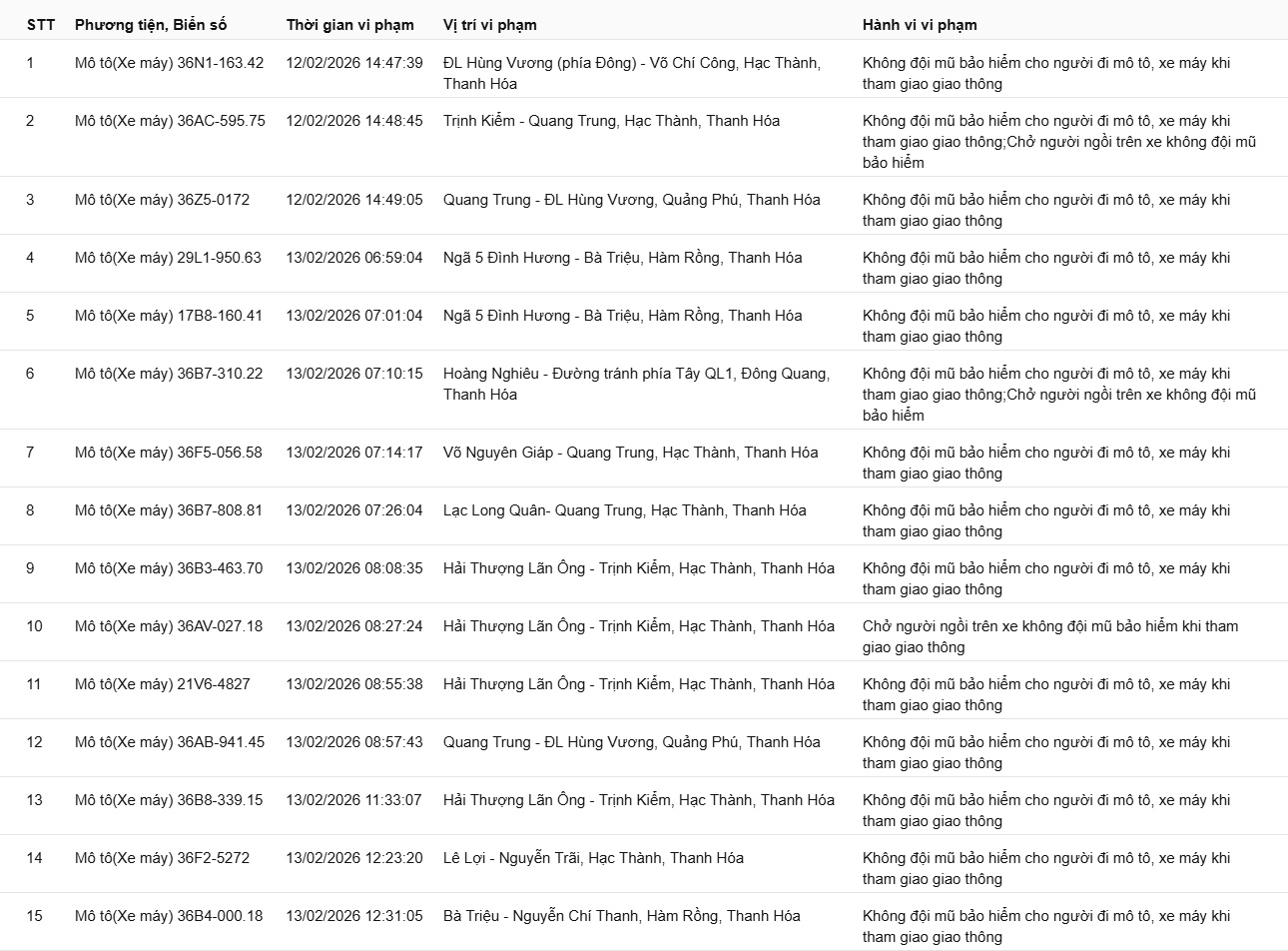The image size is (1288, 951).
Task: Select the Lê Lợi - Nguyễn Trãi location
Action: [593, 858]
